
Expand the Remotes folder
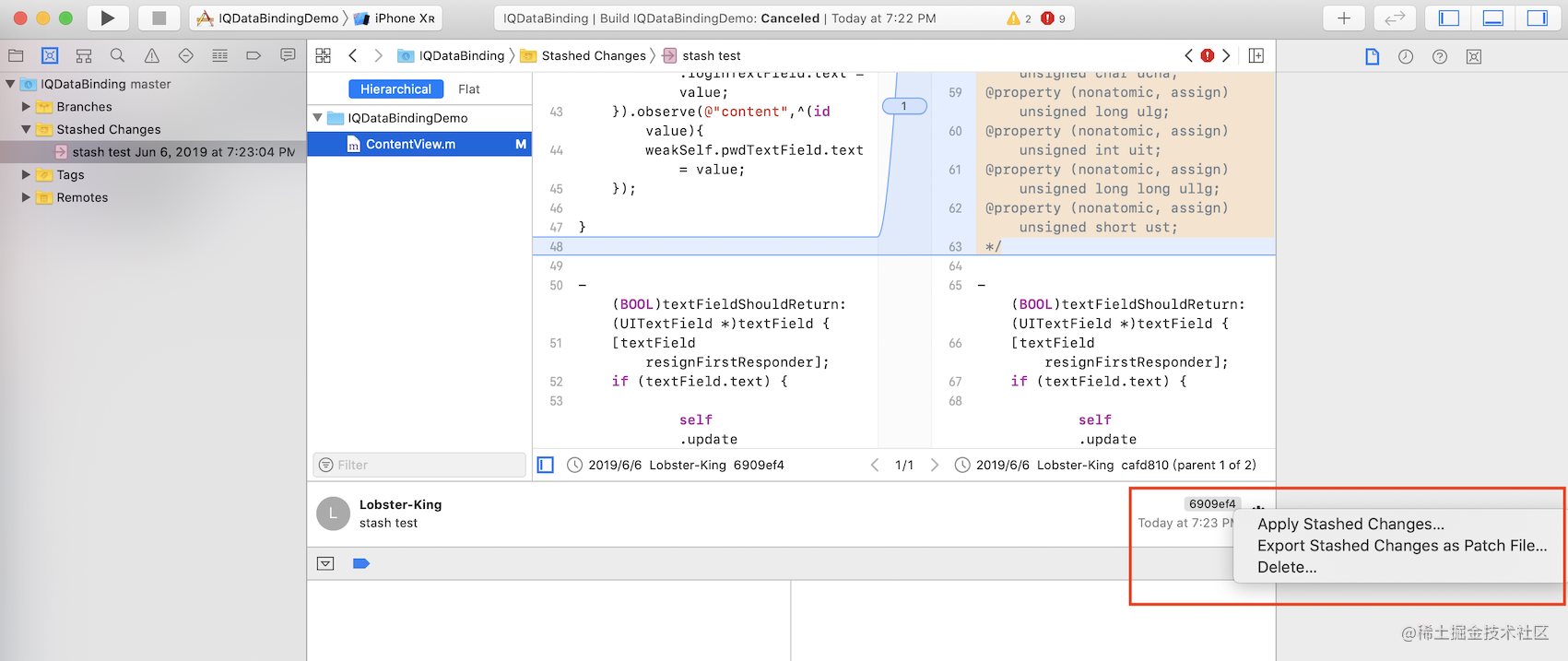[26, 197]
